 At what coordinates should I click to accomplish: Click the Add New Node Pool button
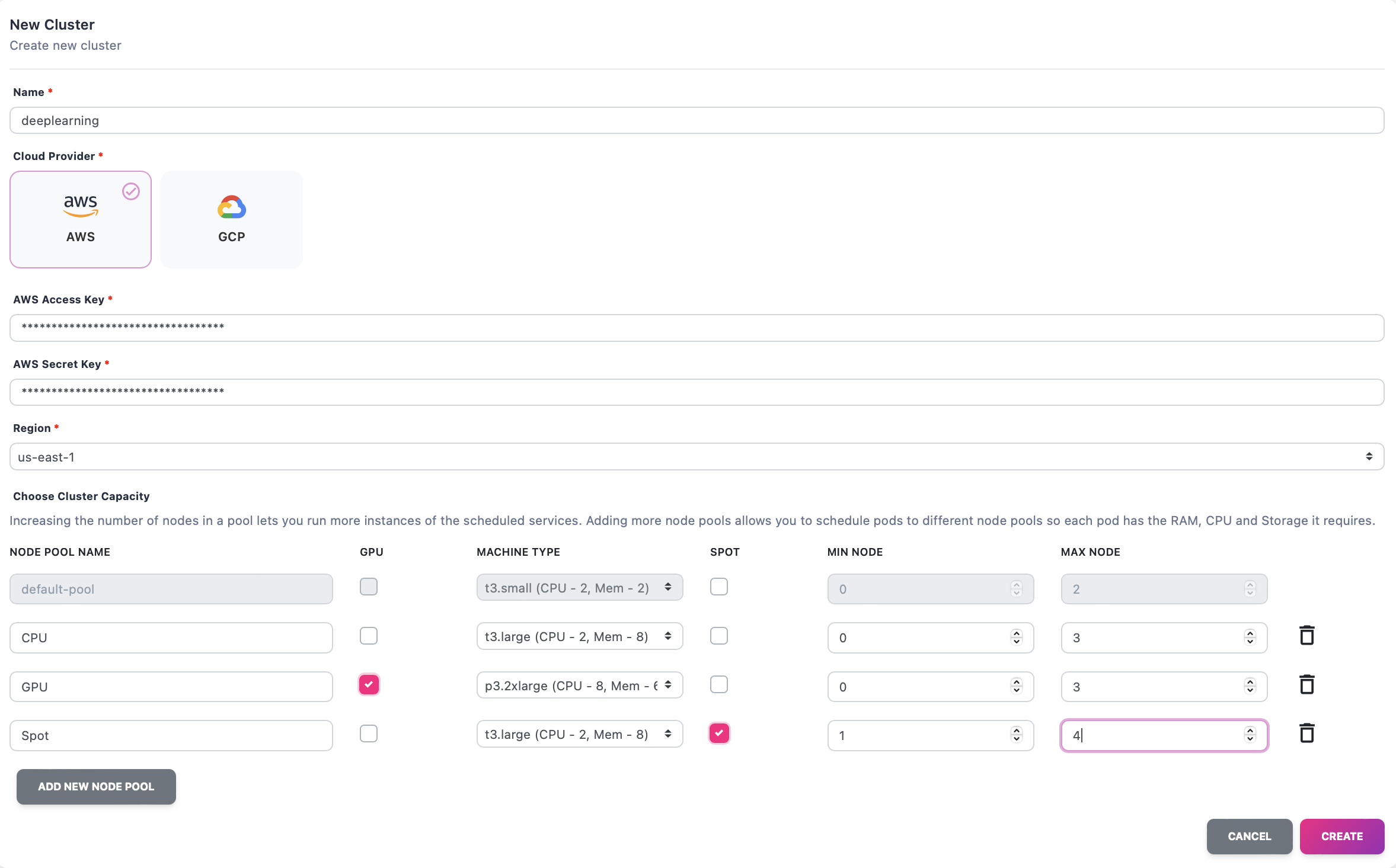[96, 786]
